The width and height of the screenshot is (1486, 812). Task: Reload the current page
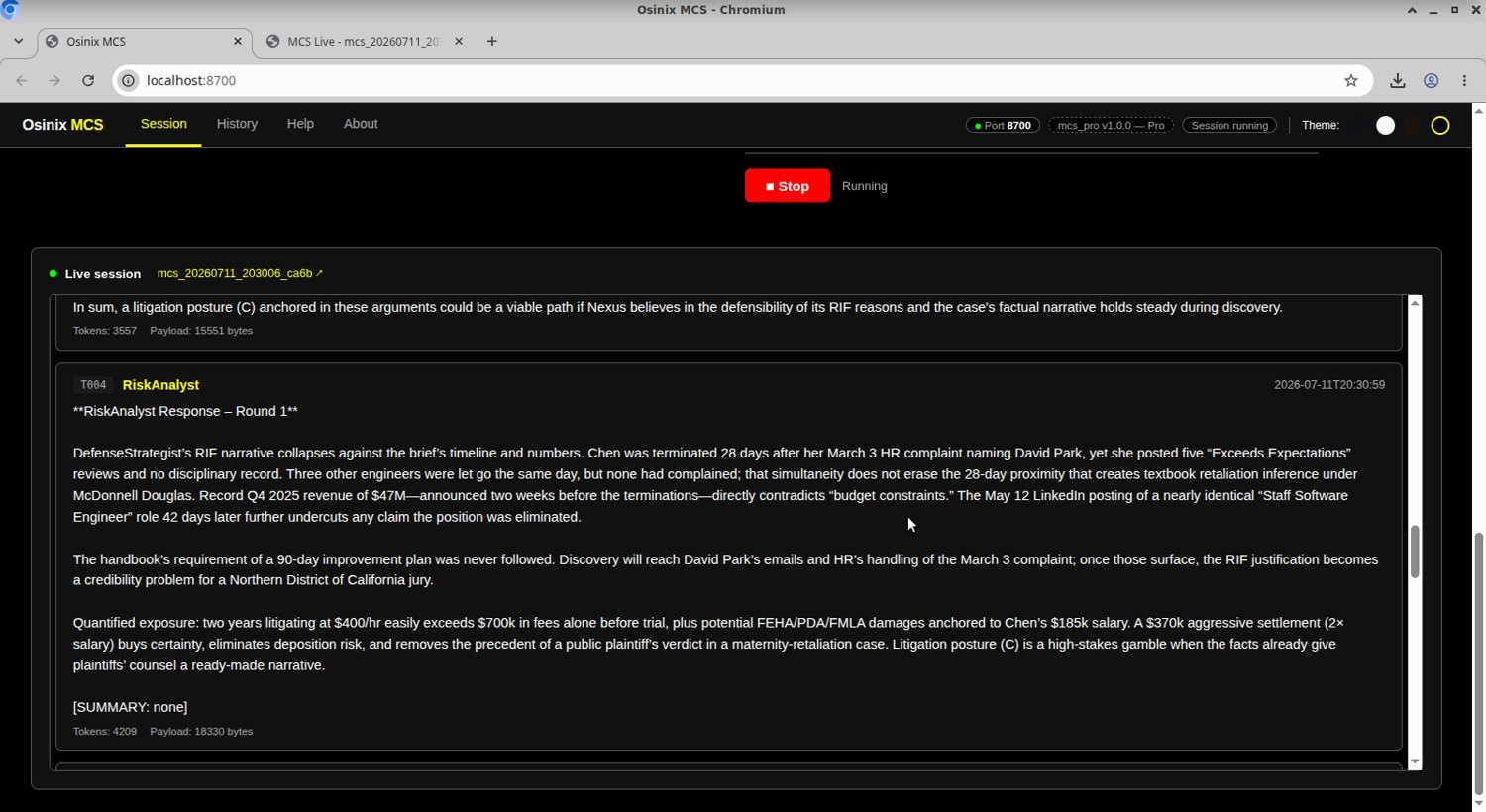pos(88,81)
